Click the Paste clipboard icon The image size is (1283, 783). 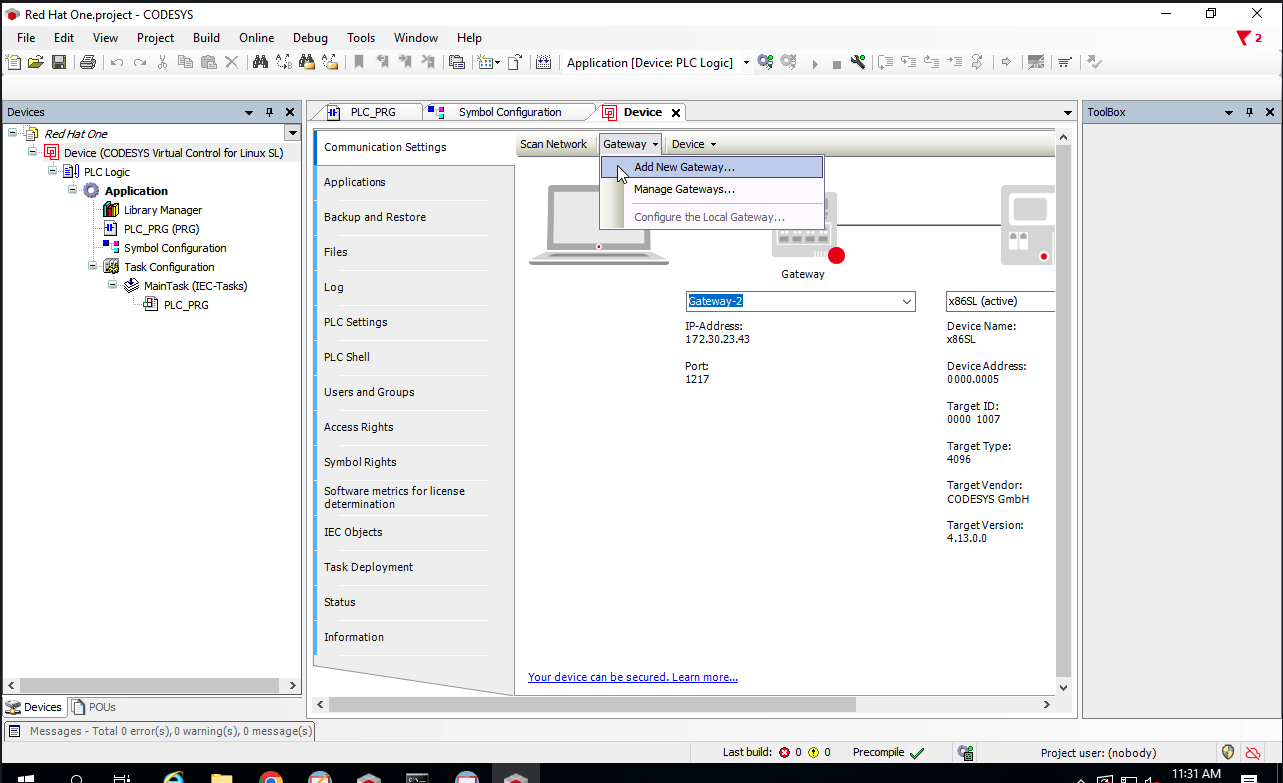click(x=208, y=62)
